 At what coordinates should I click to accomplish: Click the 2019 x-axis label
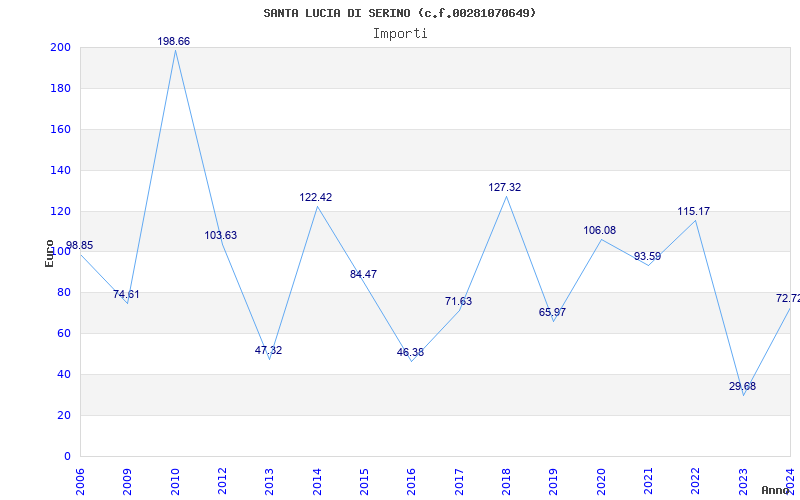tap(554, 482)
